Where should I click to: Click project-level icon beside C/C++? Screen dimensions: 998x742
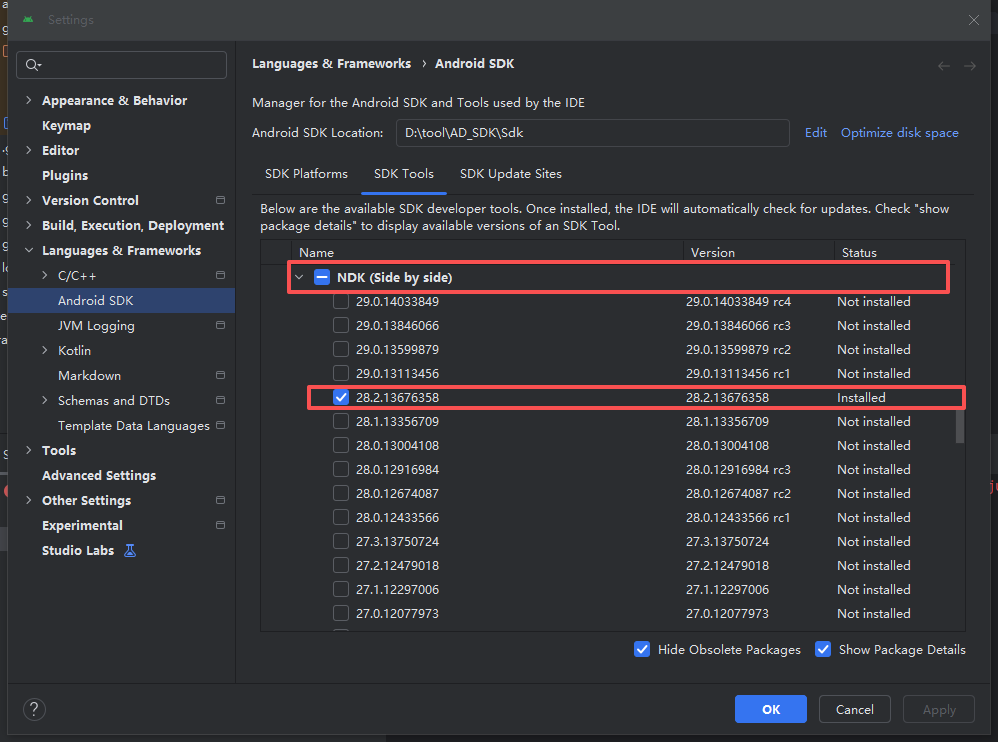tap(220, 275)
